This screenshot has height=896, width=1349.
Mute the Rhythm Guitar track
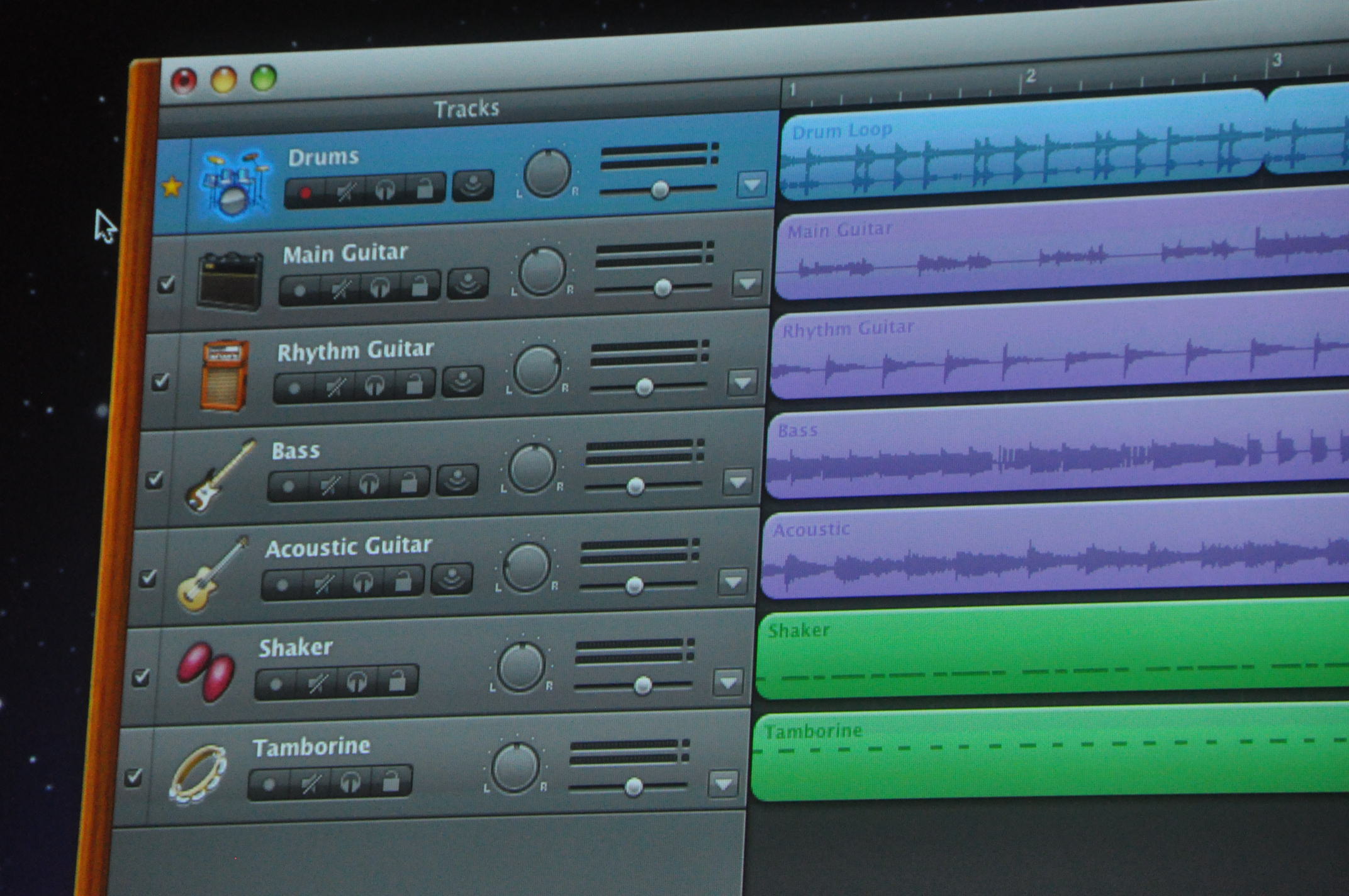335,388
